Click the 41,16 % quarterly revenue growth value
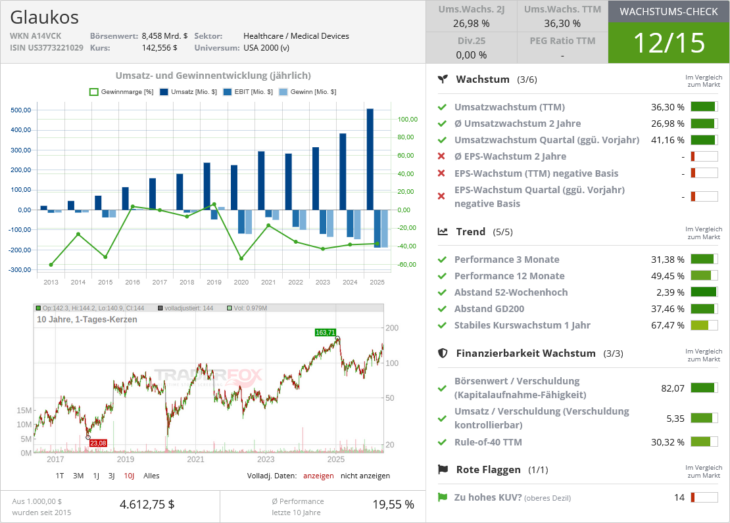This screenshot has width=730, height=523. click(668, 140)
